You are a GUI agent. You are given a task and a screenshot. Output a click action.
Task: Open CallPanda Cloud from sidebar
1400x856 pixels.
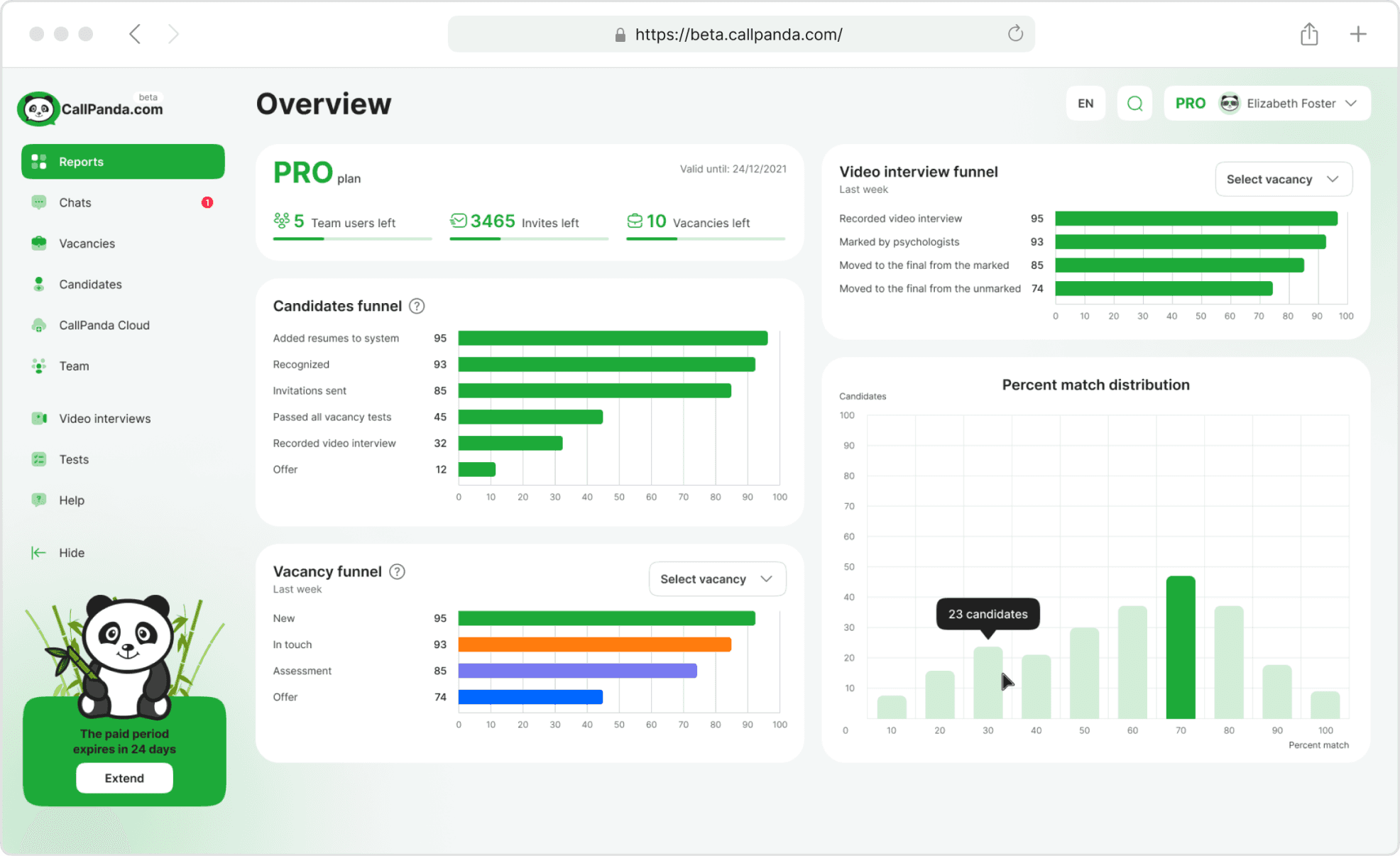104,325
